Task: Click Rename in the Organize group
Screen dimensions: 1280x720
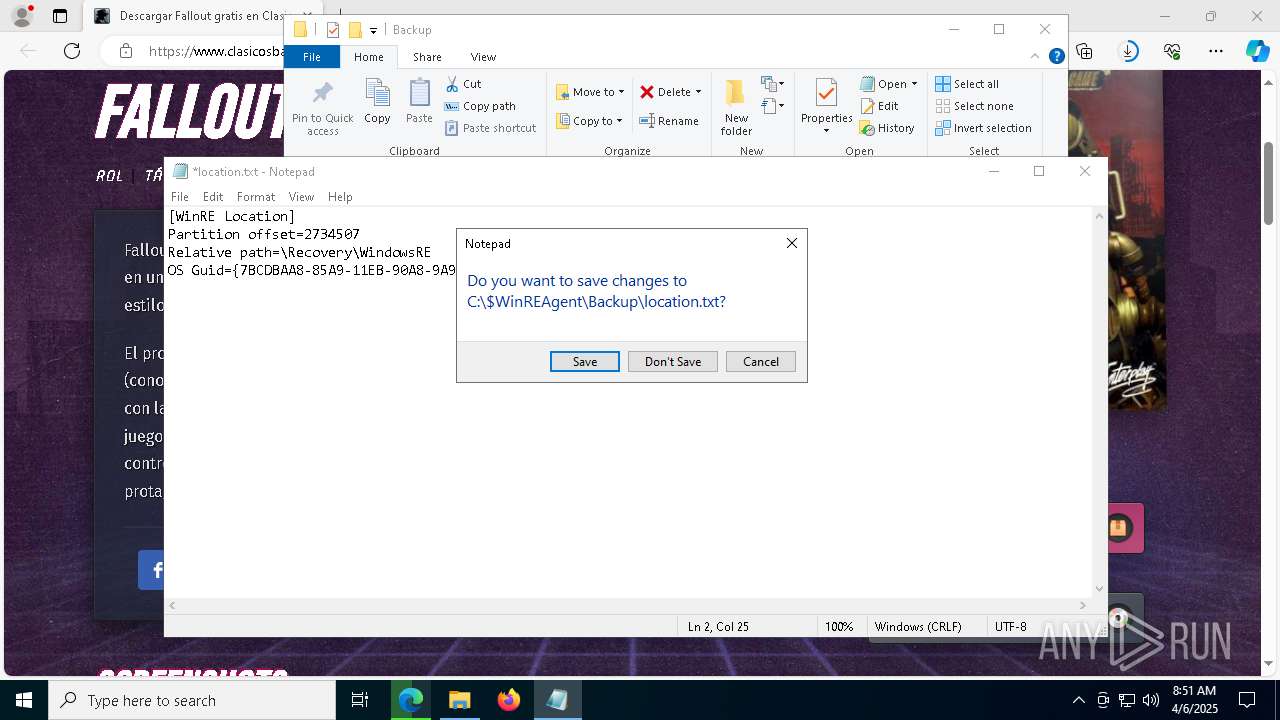Action: [669, 121]
